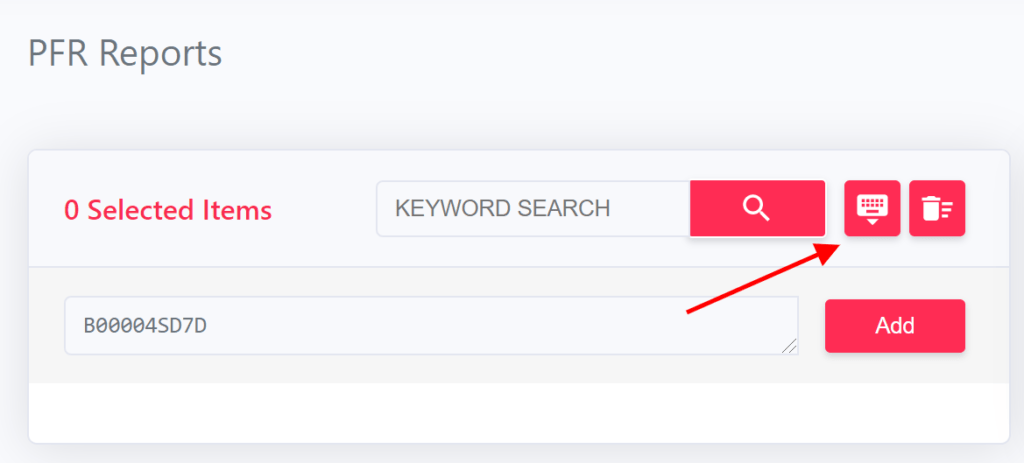1024x463 pixels.
Task: Hide the ASIN entry row via keyboard icon
Action: (872, 208)
